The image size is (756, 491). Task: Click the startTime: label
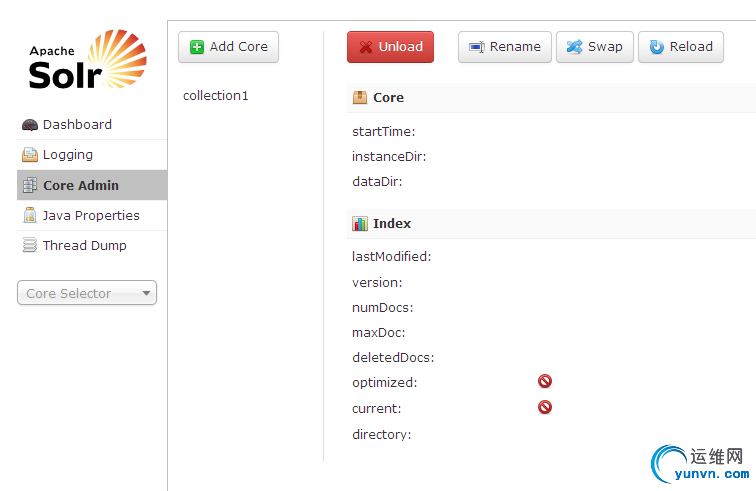pos(384,132)
